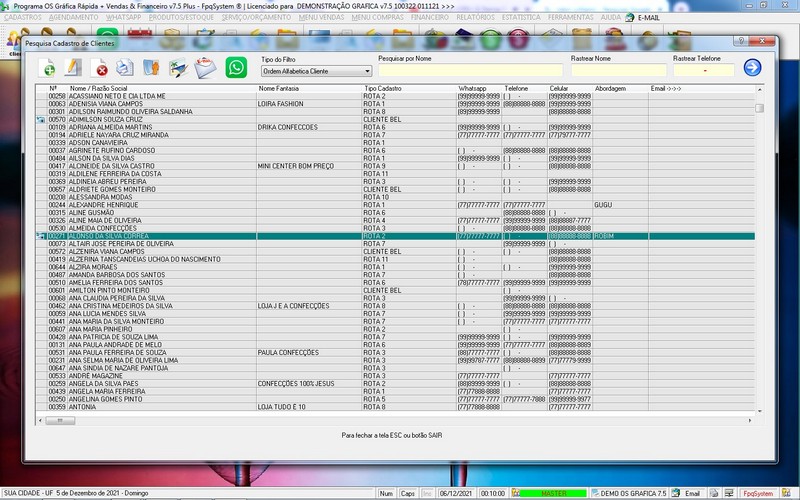Click the vertical scrollbar up arrow
The width and height of the screenshot is (800, 500).
[x=759, y=89]
